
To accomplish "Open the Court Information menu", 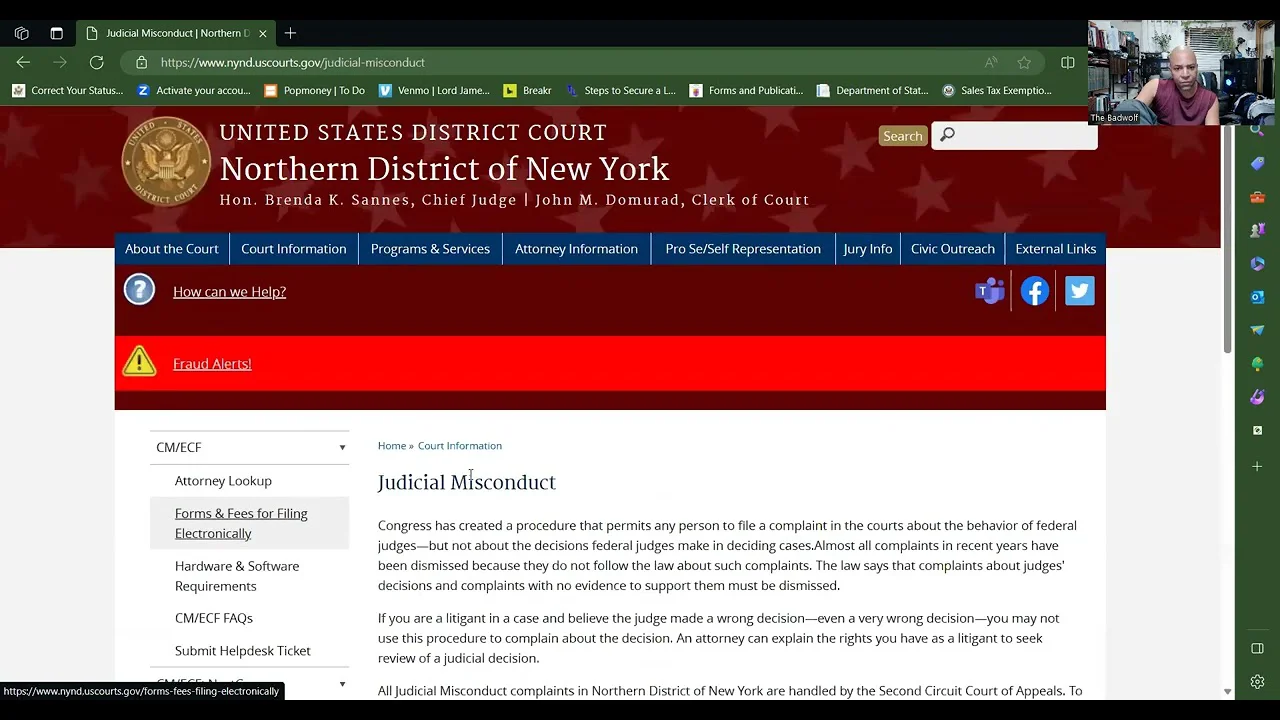I will coord(293,249).
